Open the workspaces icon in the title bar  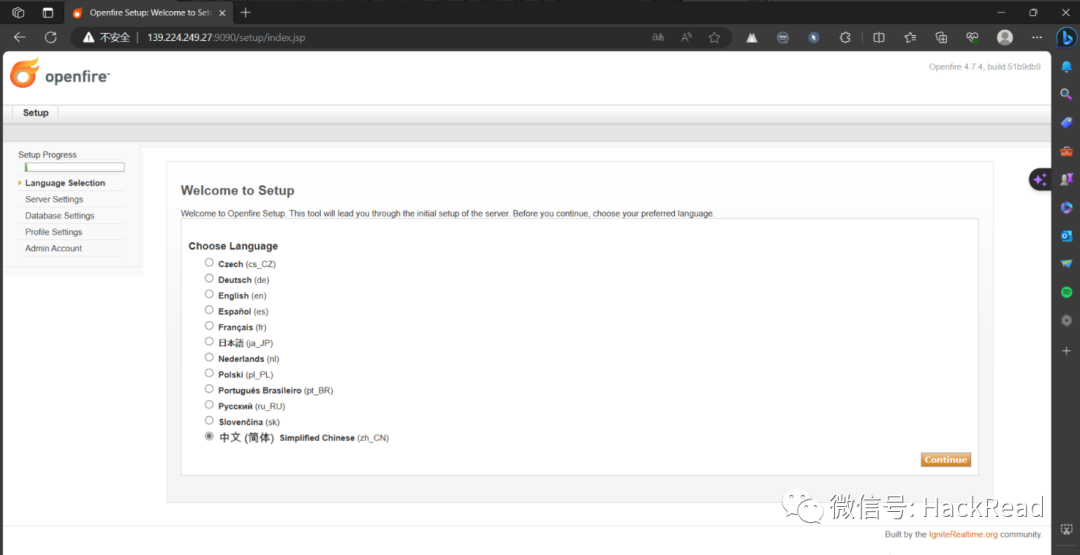pos(19,12)
